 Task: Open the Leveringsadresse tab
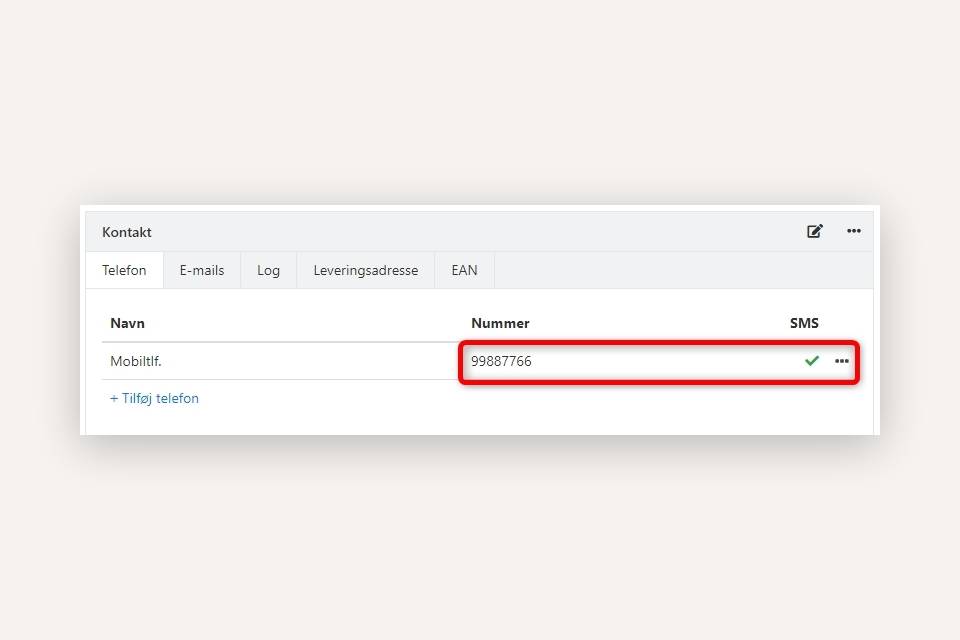click(x=365, y=270)
